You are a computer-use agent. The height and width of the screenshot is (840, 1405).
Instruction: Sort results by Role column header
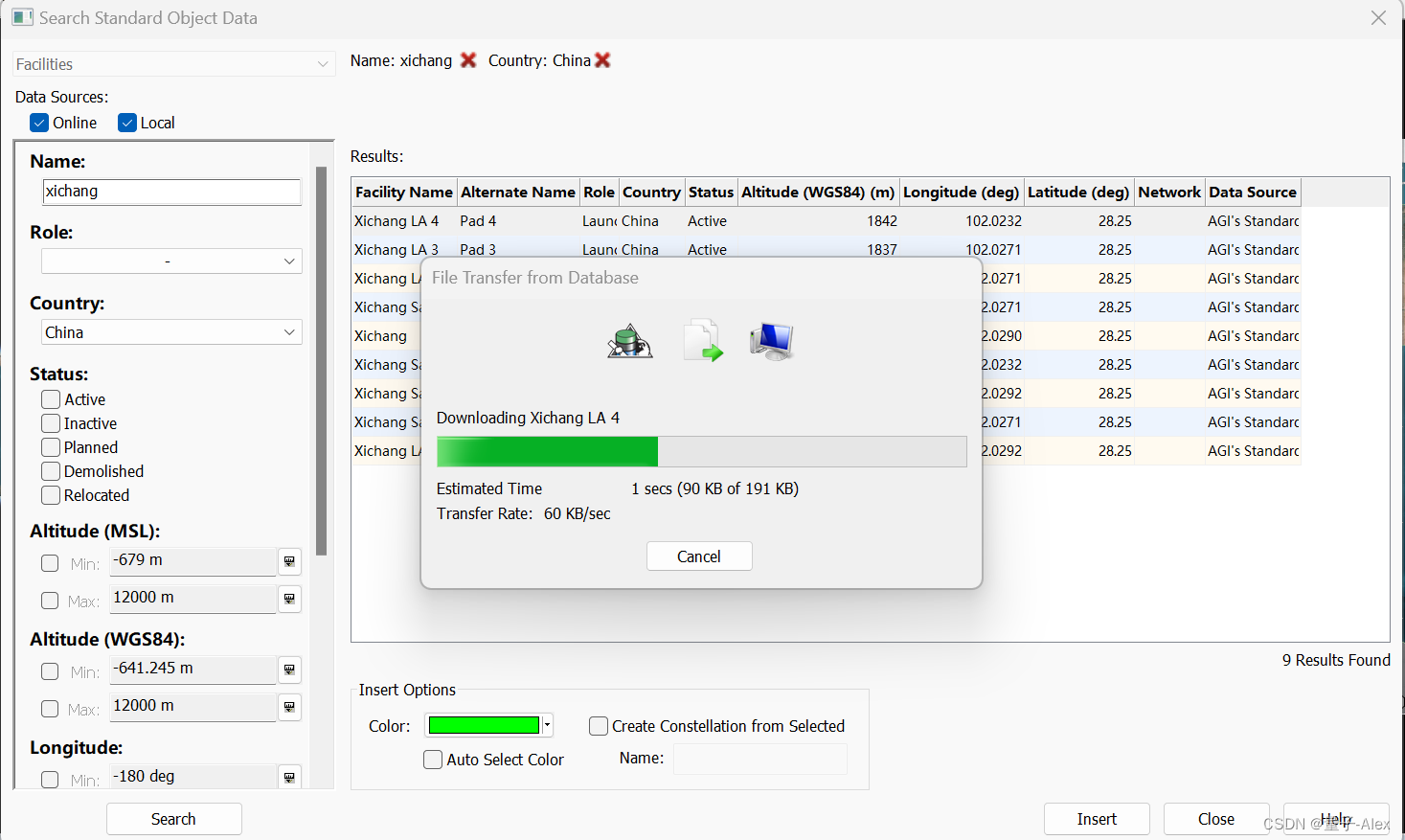point(600,192)
